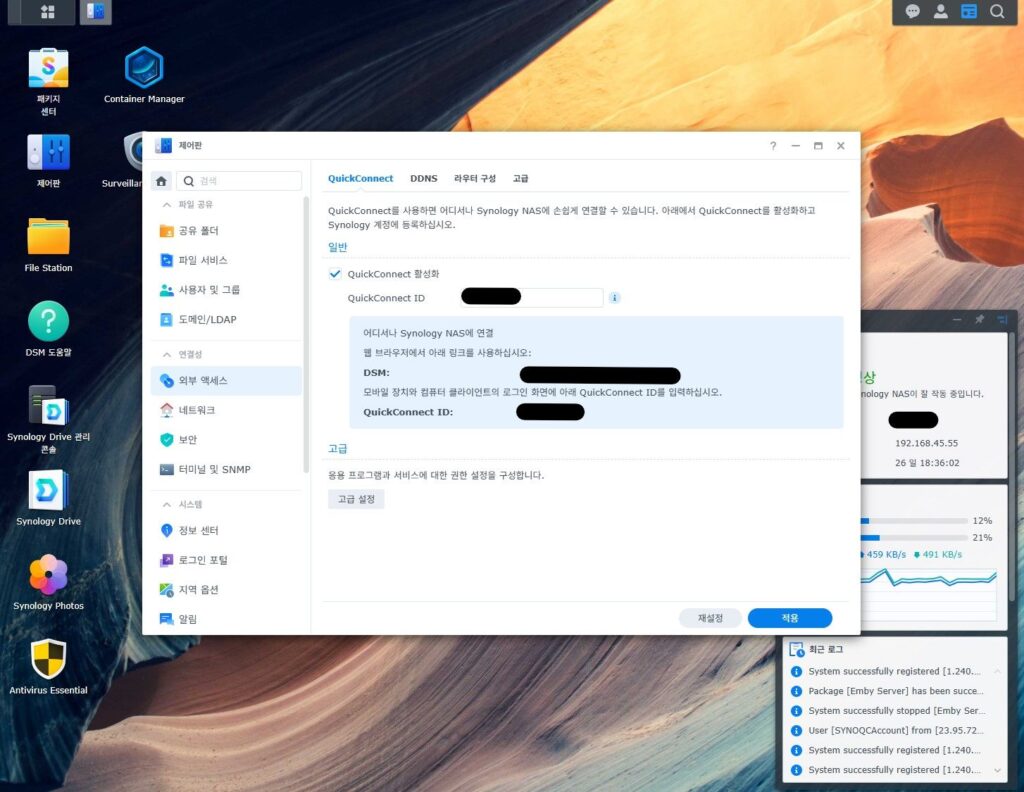
Task: Open Notification in the sidebar
Action: click(226, 619)
